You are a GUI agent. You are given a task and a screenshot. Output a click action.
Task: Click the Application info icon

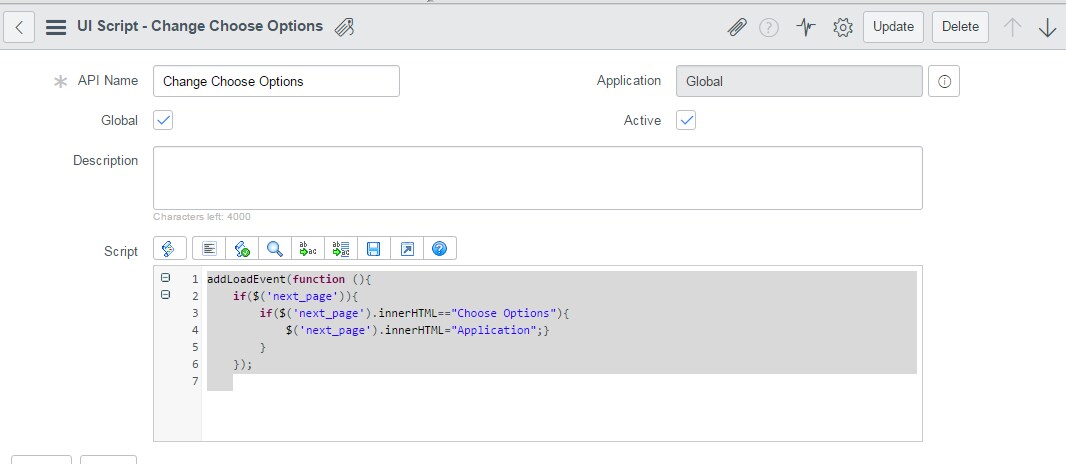point(944,81)
